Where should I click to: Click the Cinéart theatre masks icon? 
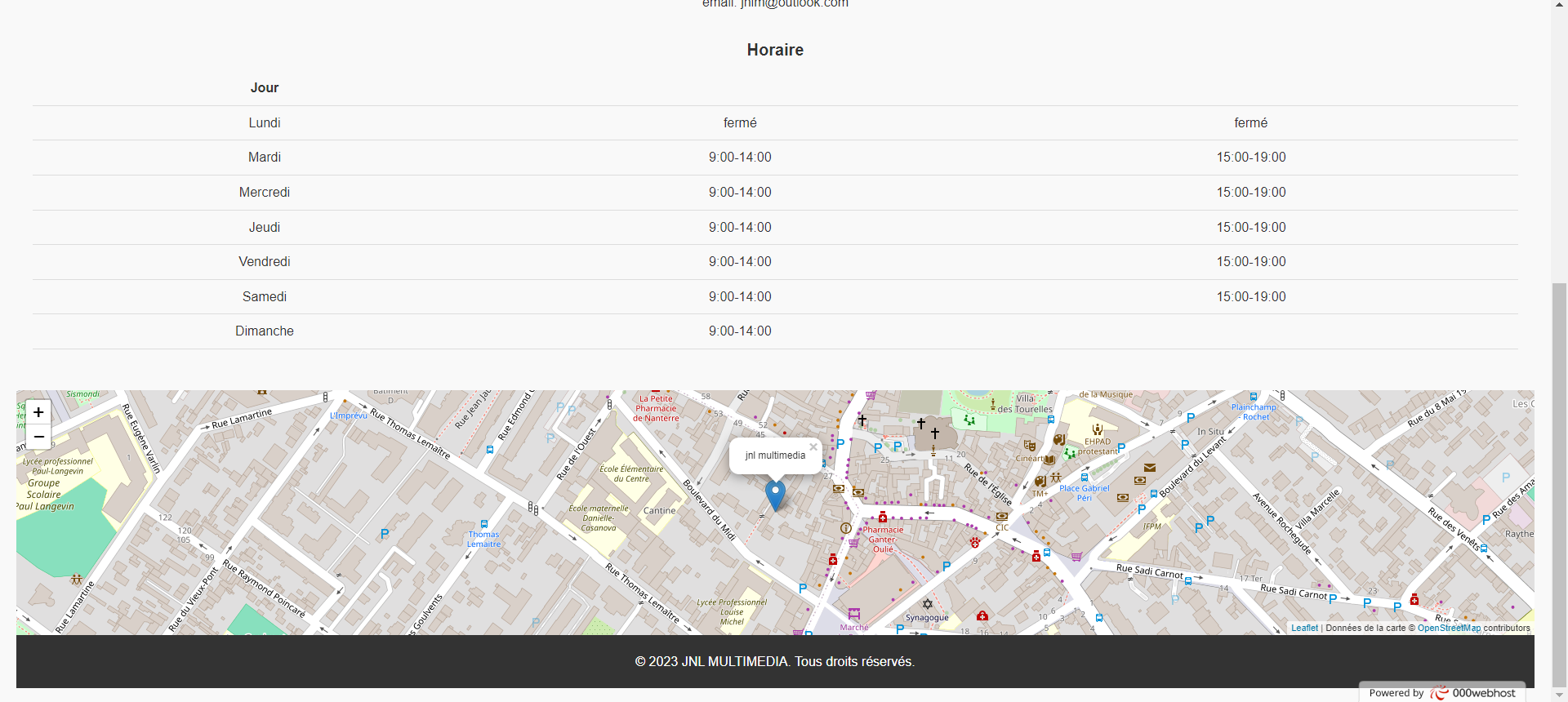coord(1030,446)
